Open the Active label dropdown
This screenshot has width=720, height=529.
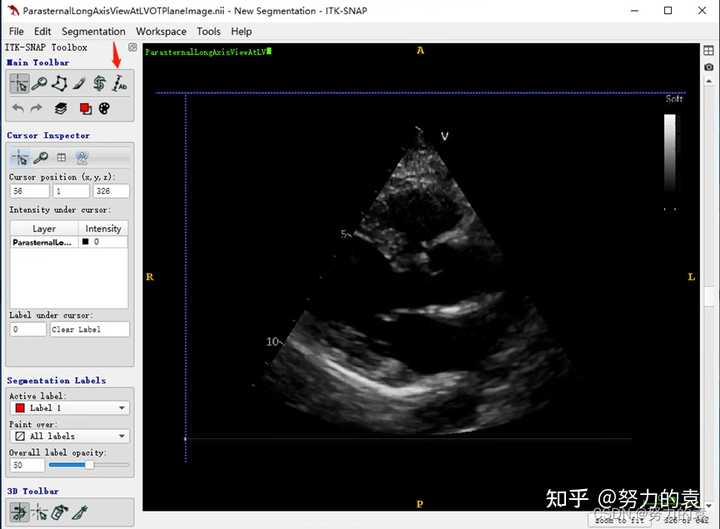[69, 408]
